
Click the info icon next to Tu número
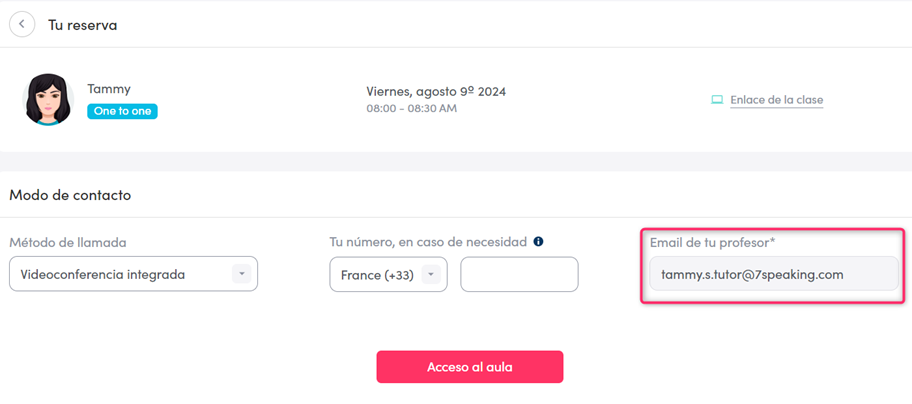coord(538,242)
